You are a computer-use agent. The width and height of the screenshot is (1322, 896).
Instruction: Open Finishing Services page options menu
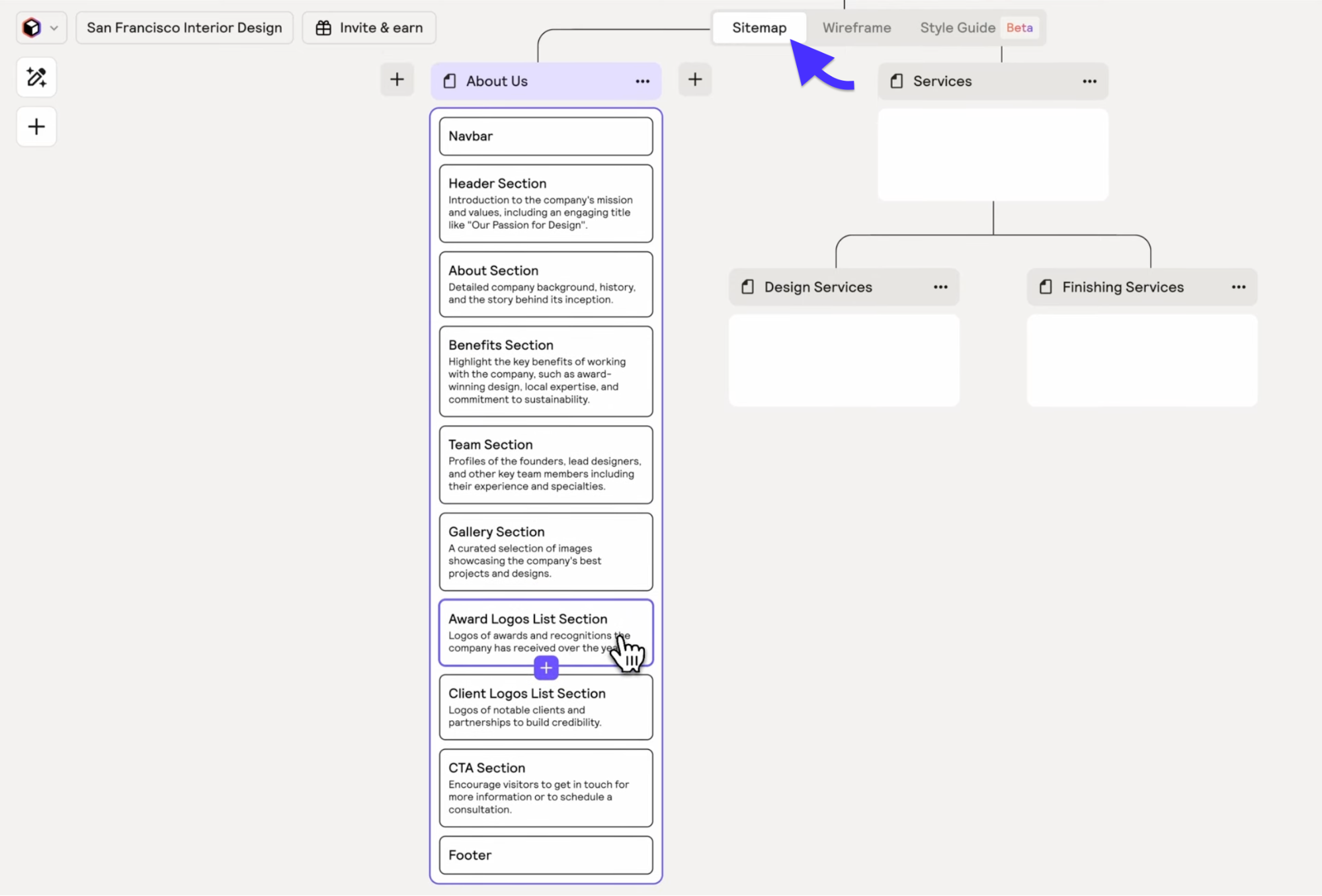pos(1238,287)
